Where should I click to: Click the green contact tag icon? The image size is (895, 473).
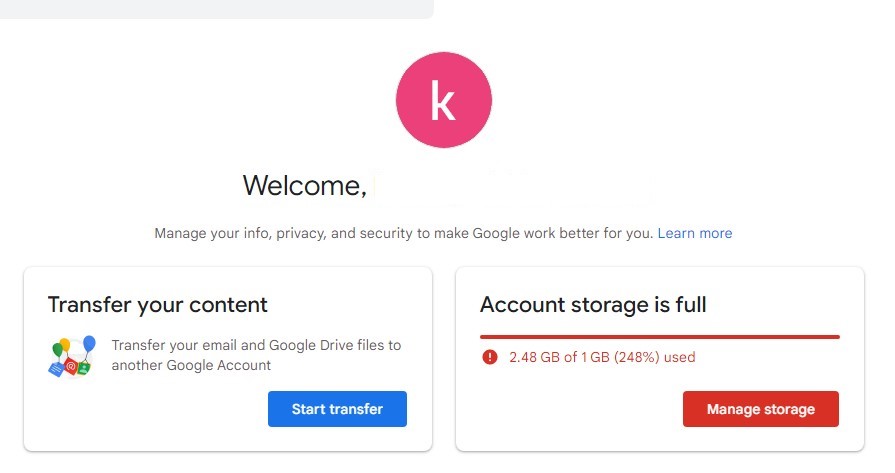[x=85, y=367]
